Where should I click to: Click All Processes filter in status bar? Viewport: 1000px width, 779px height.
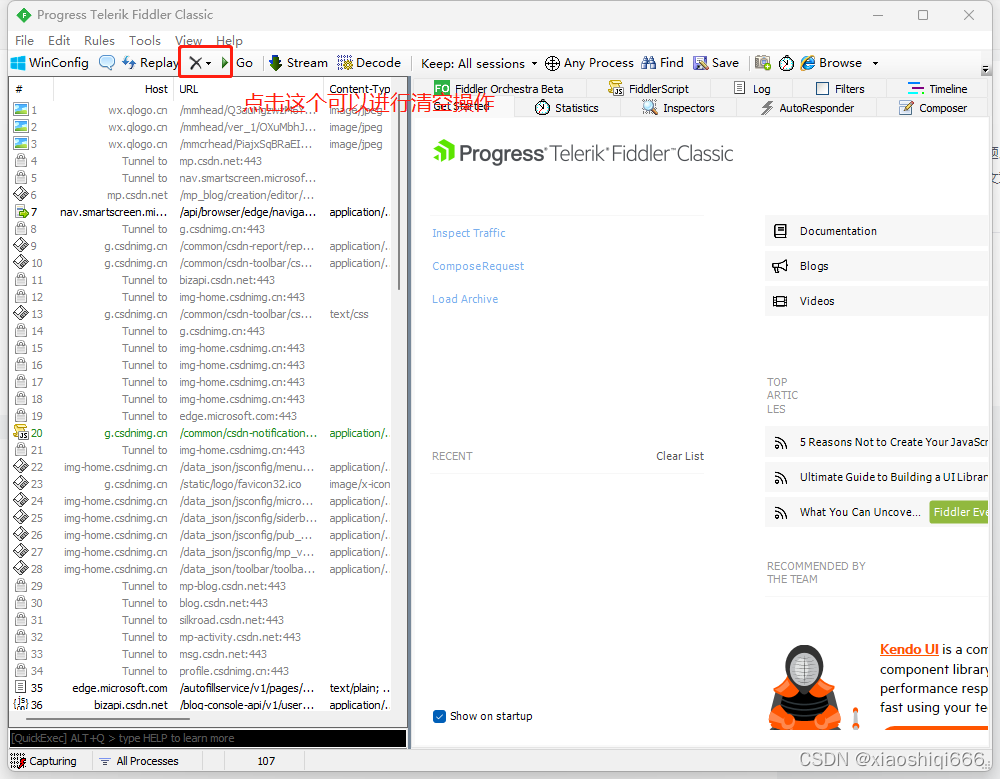[140, 761]
